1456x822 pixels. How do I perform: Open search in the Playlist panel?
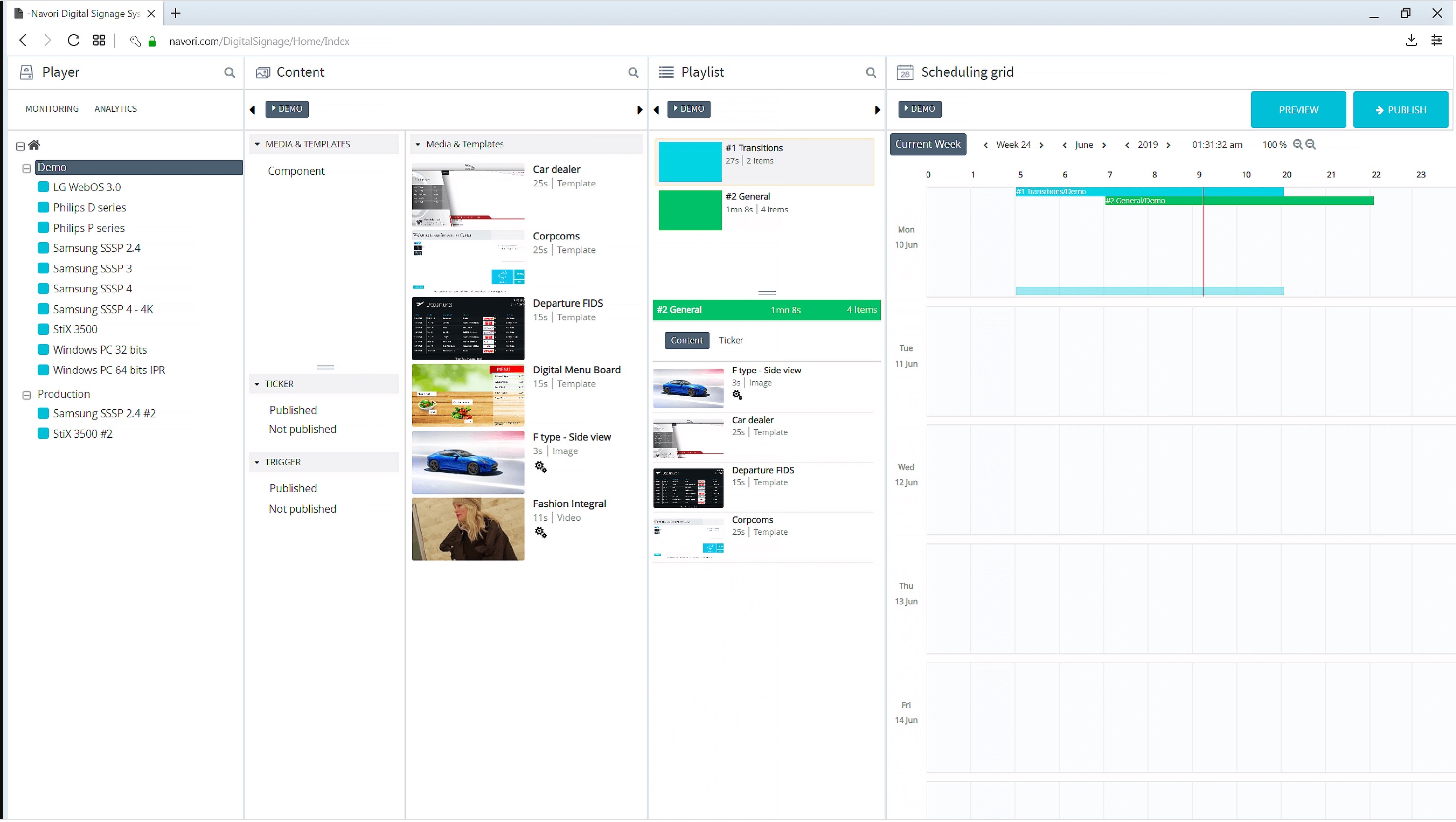[871, 72]
